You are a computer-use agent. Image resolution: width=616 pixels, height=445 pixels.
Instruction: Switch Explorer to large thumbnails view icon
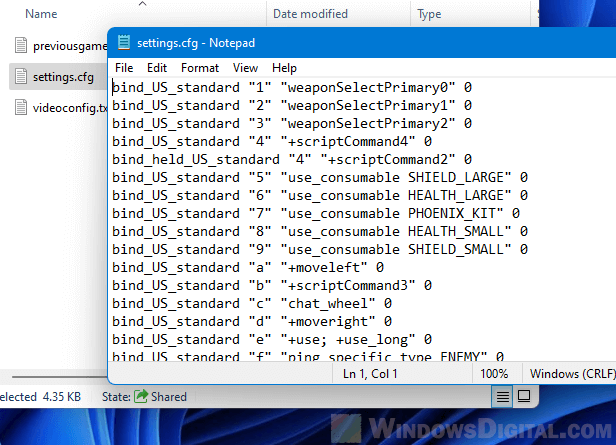(x=524, y=396)
